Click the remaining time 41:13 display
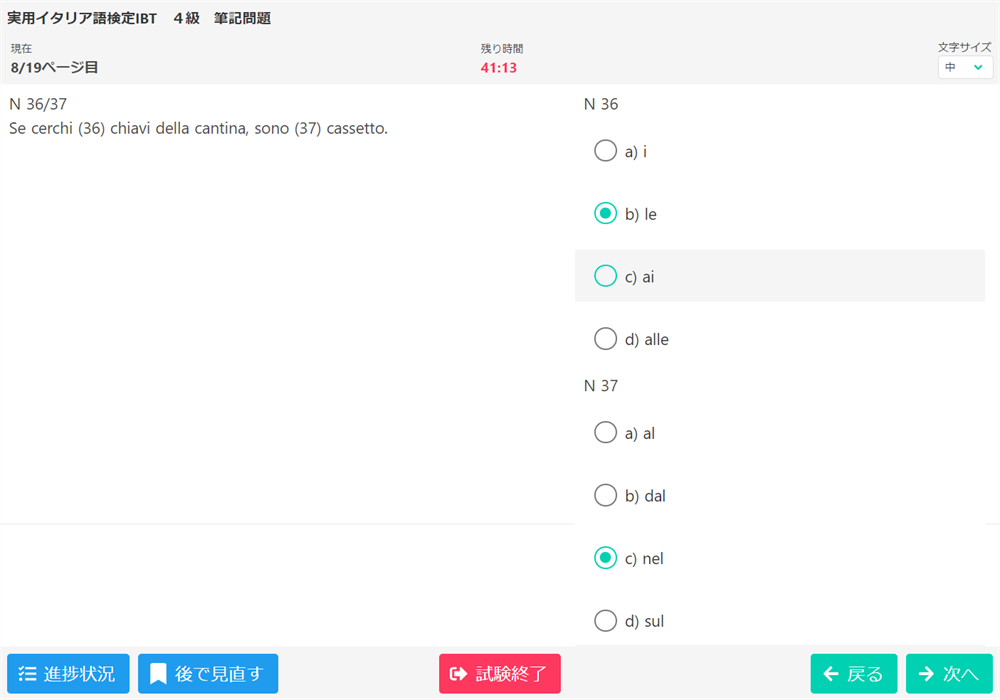1000x700 pixels. point(499,68)
